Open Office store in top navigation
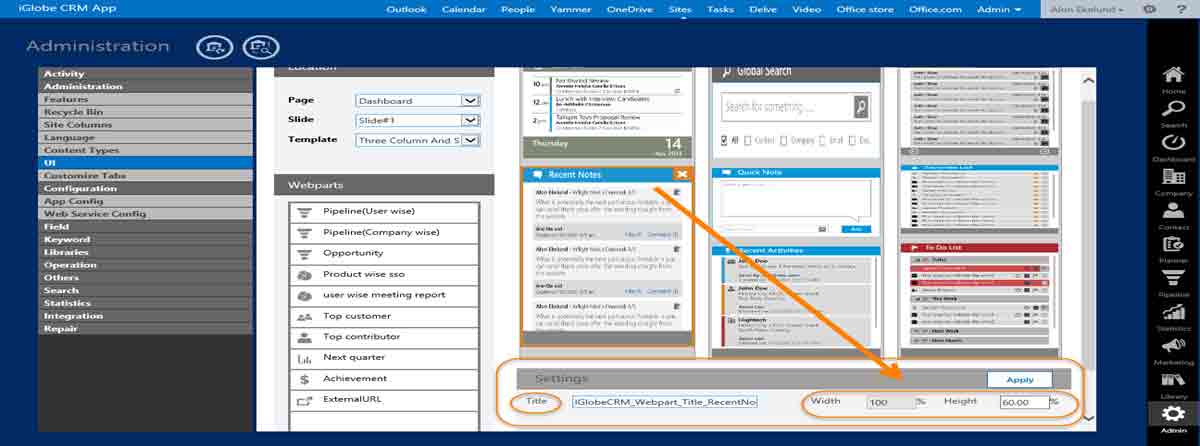The width and height of the screenshot is (1200, 446). (x=865, y=9)
